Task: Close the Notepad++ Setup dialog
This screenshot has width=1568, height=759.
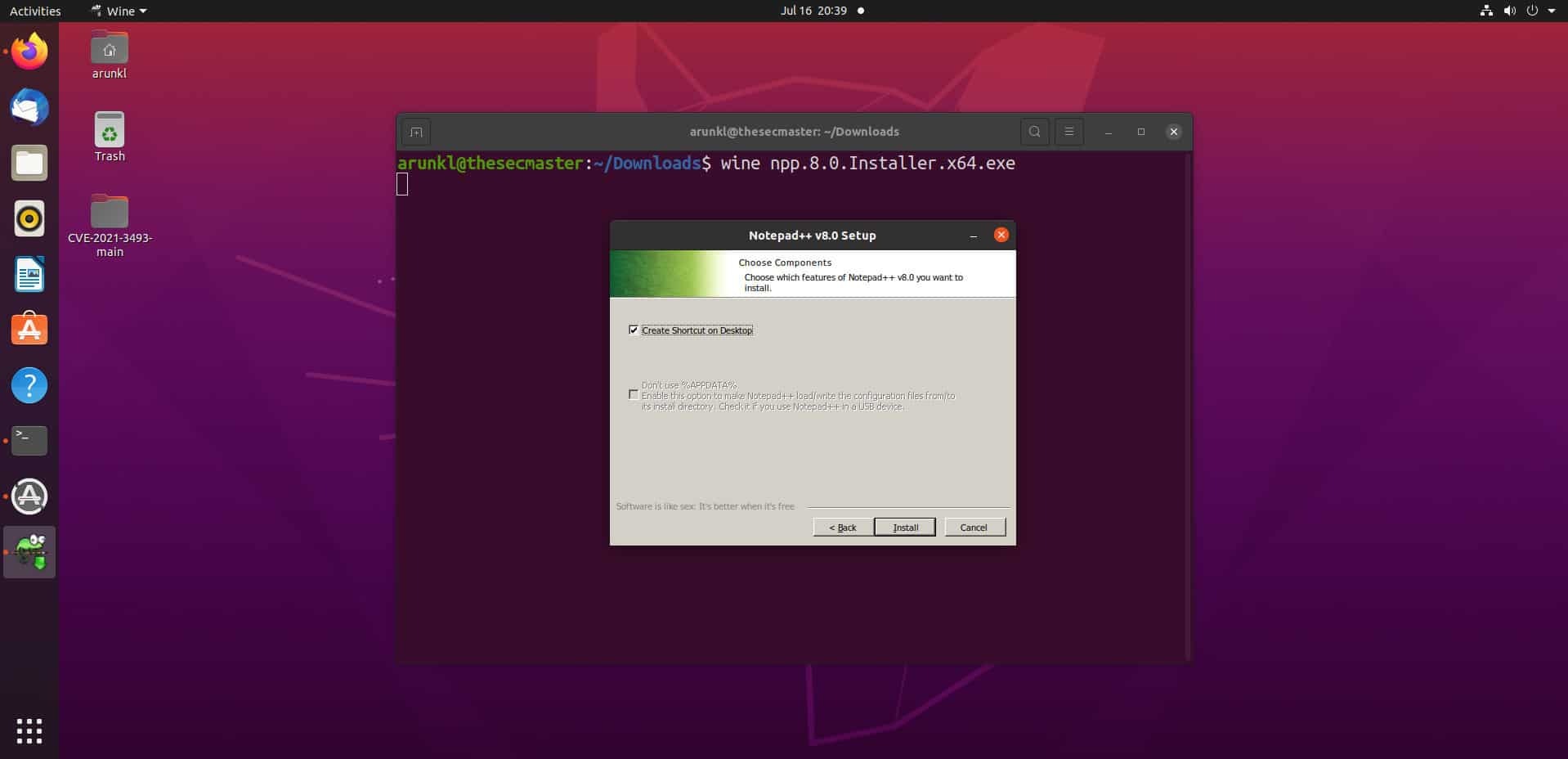Action: 1001,235
